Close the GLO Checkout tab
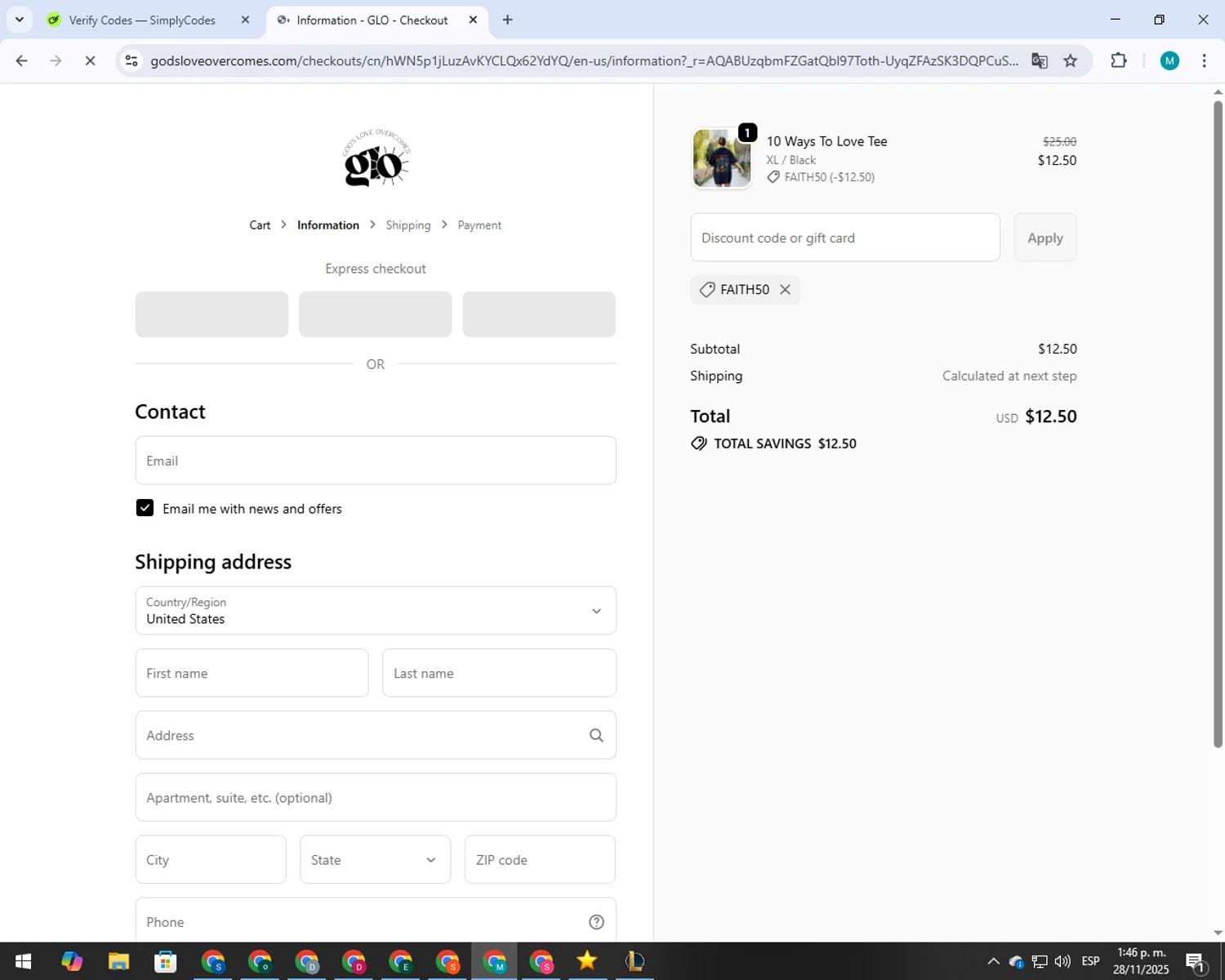This screenshot has height=980, width=1225. tap(473, 20)
